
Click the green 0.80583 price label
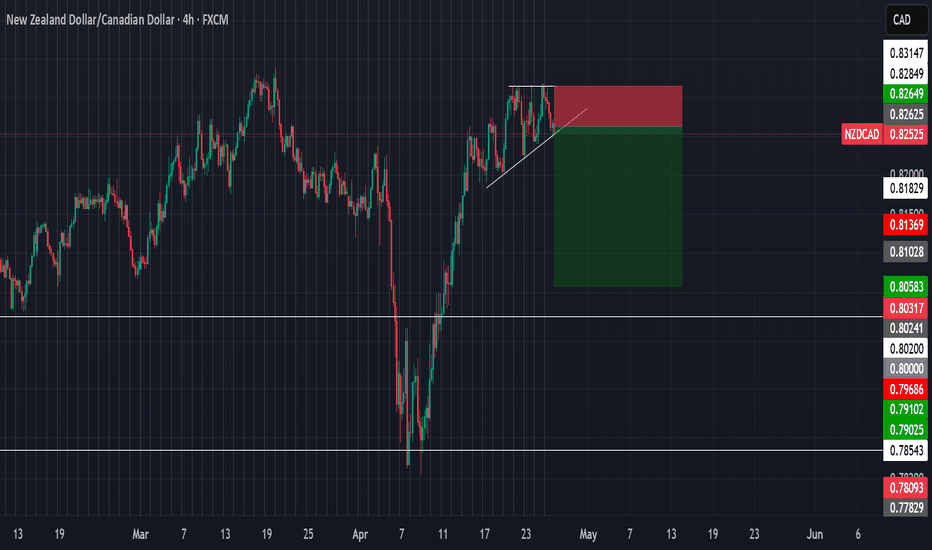906,287
